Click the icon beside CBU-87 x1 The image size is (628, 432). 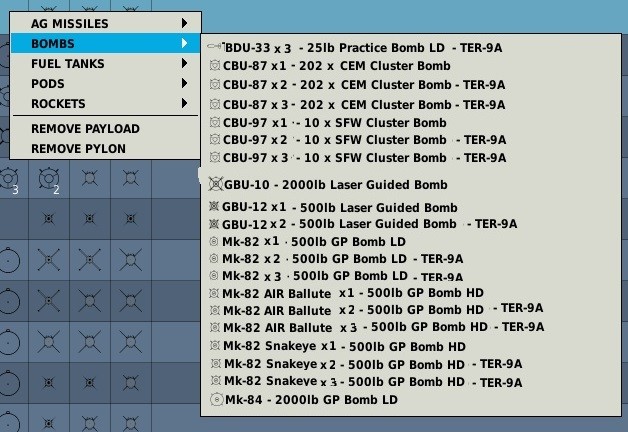[215, 65]
